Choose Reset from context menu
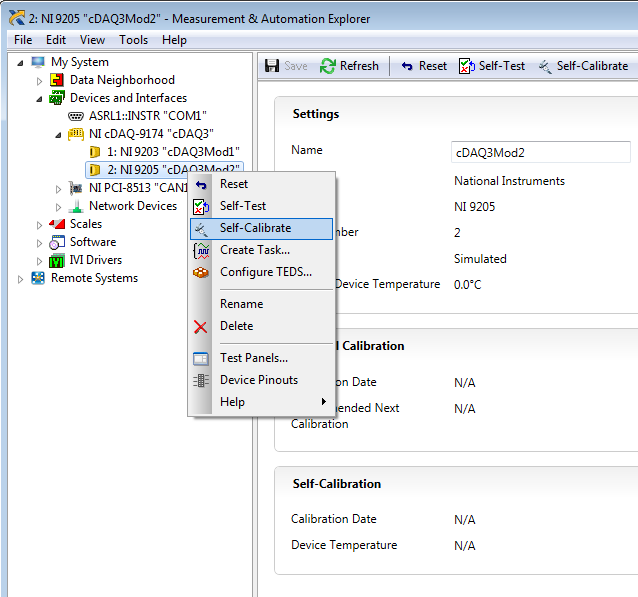 [x=261, y=184]
